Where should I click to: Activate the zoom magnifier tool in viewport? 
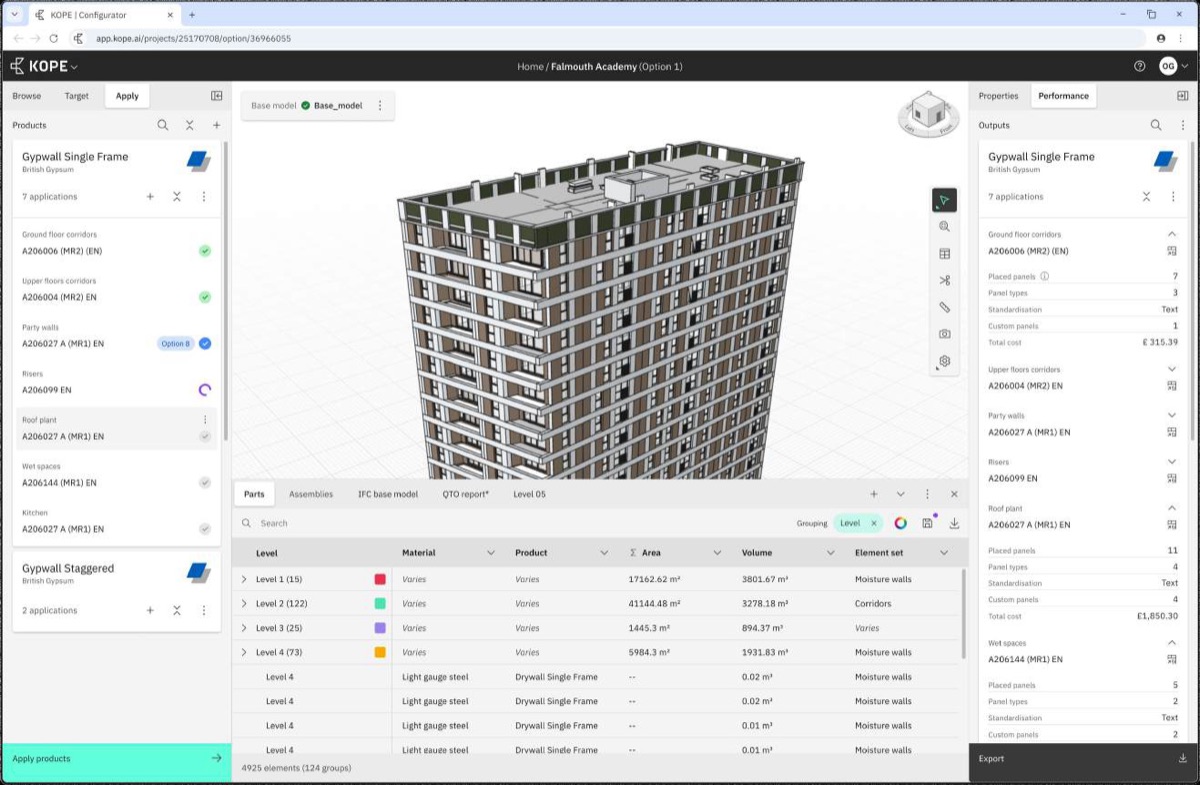pyautogui.click(x=944, y=227)
